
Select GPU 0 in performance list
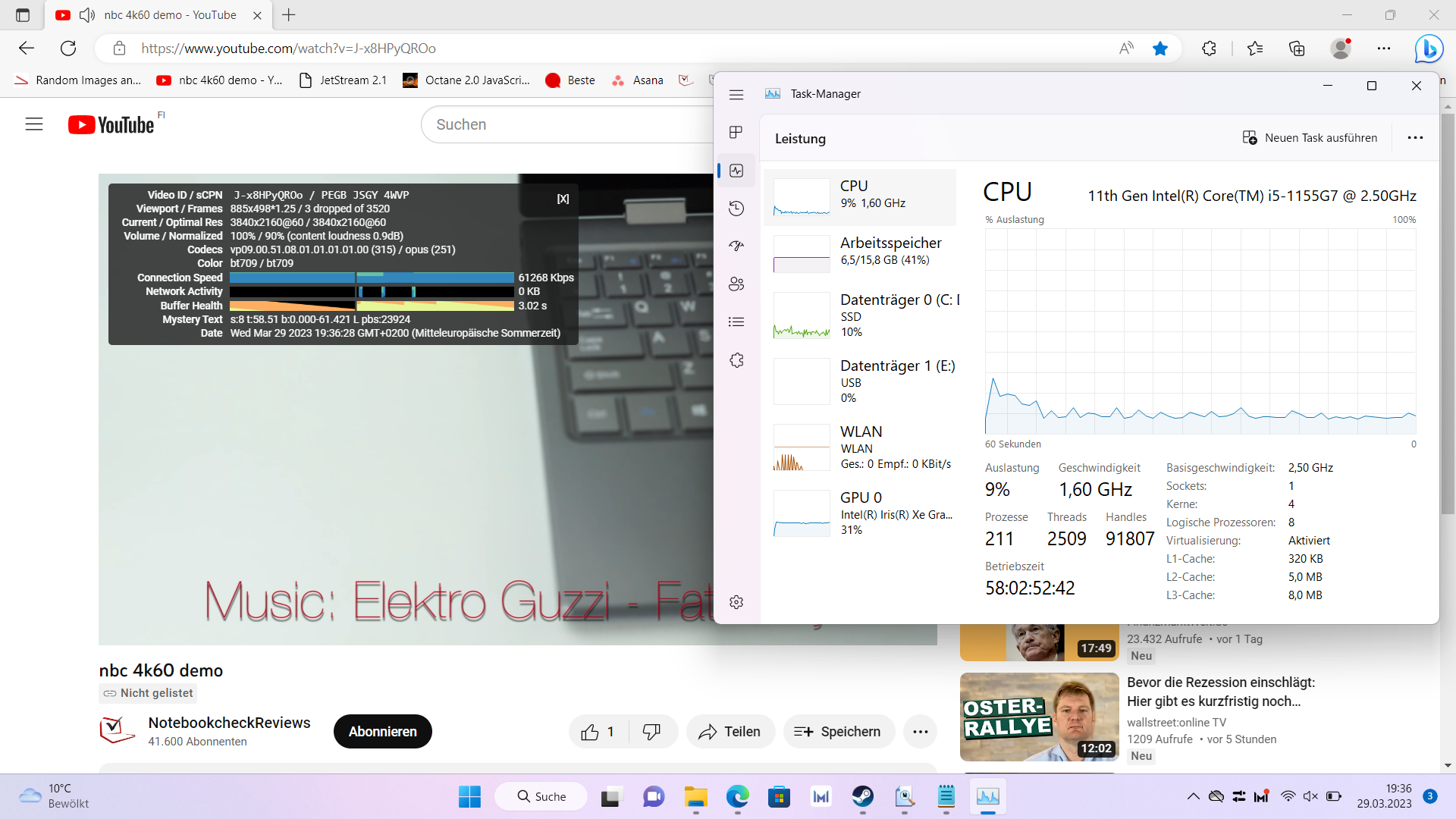[861, 513]
